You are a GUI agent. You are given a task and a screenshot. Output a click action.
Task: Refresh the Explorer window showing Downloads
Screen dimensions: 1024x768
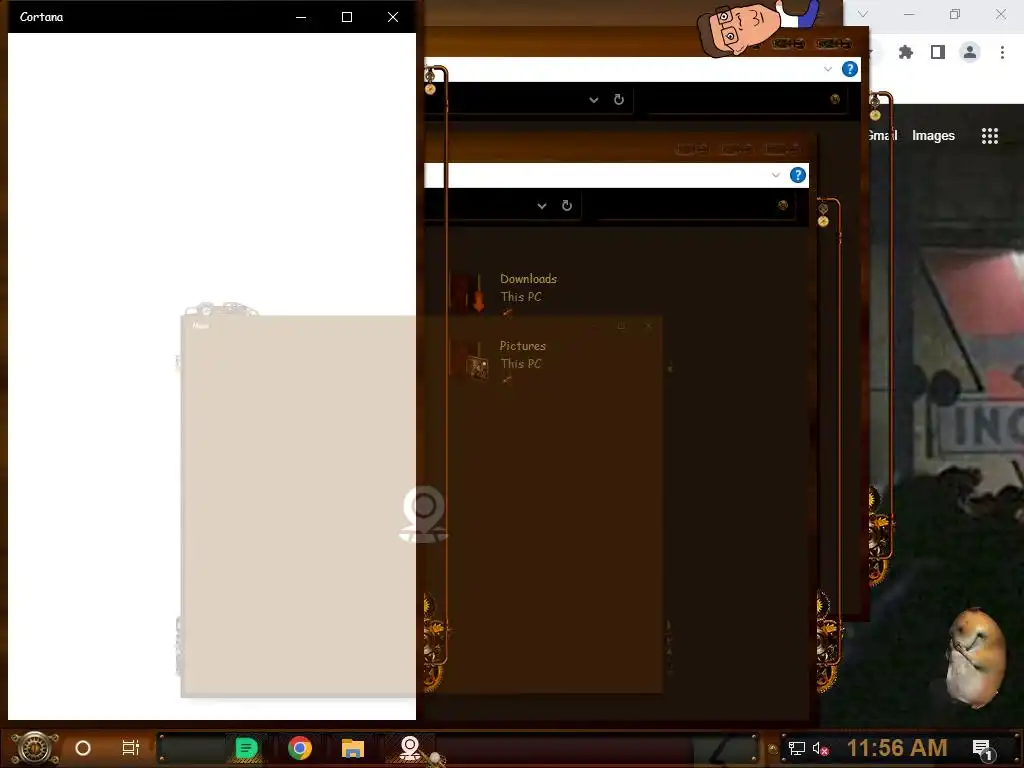(x=567, y=206)
